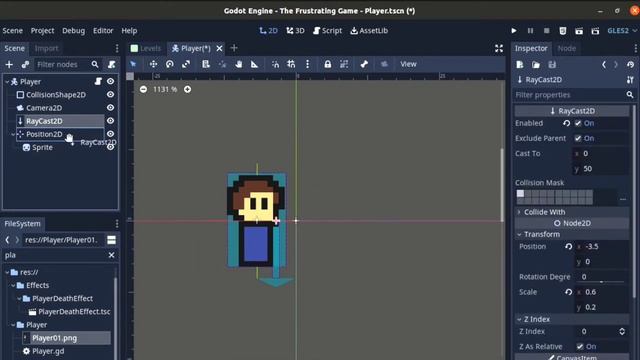The height and width of the screenshot is (360, 640).
Task: Toggle Exclude Parent checkbox
Action: tap(578, 138)
